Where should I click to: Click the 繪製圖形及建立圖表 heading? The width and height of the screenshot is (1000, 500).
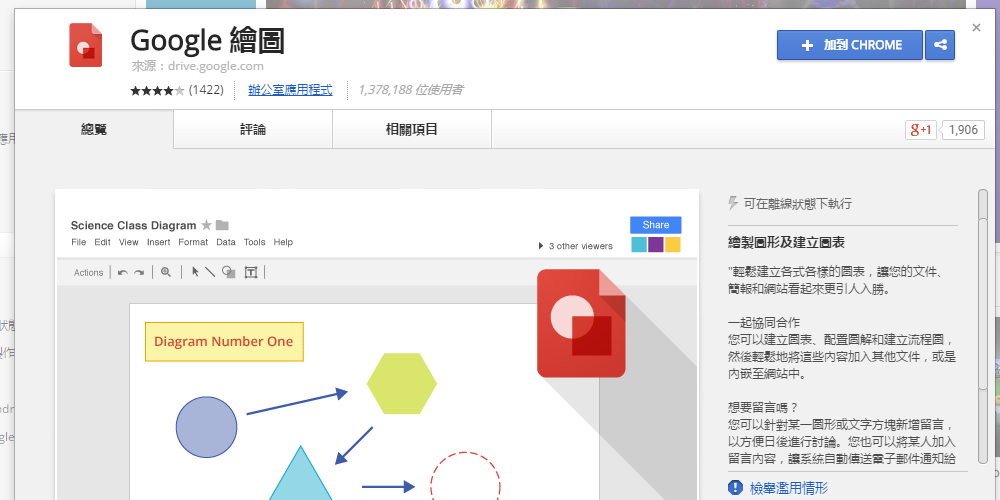(x=786, y=243)
